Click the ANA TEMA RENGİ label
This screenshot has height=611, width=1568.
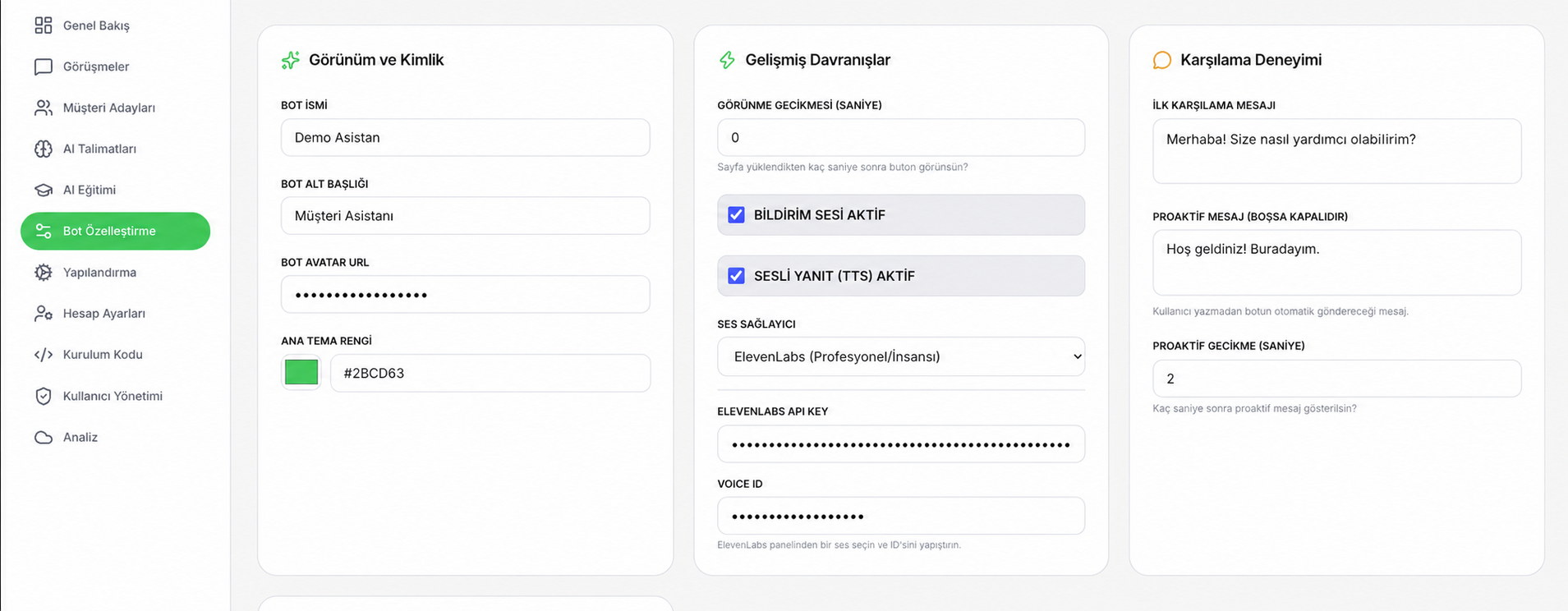click(327, 341)
